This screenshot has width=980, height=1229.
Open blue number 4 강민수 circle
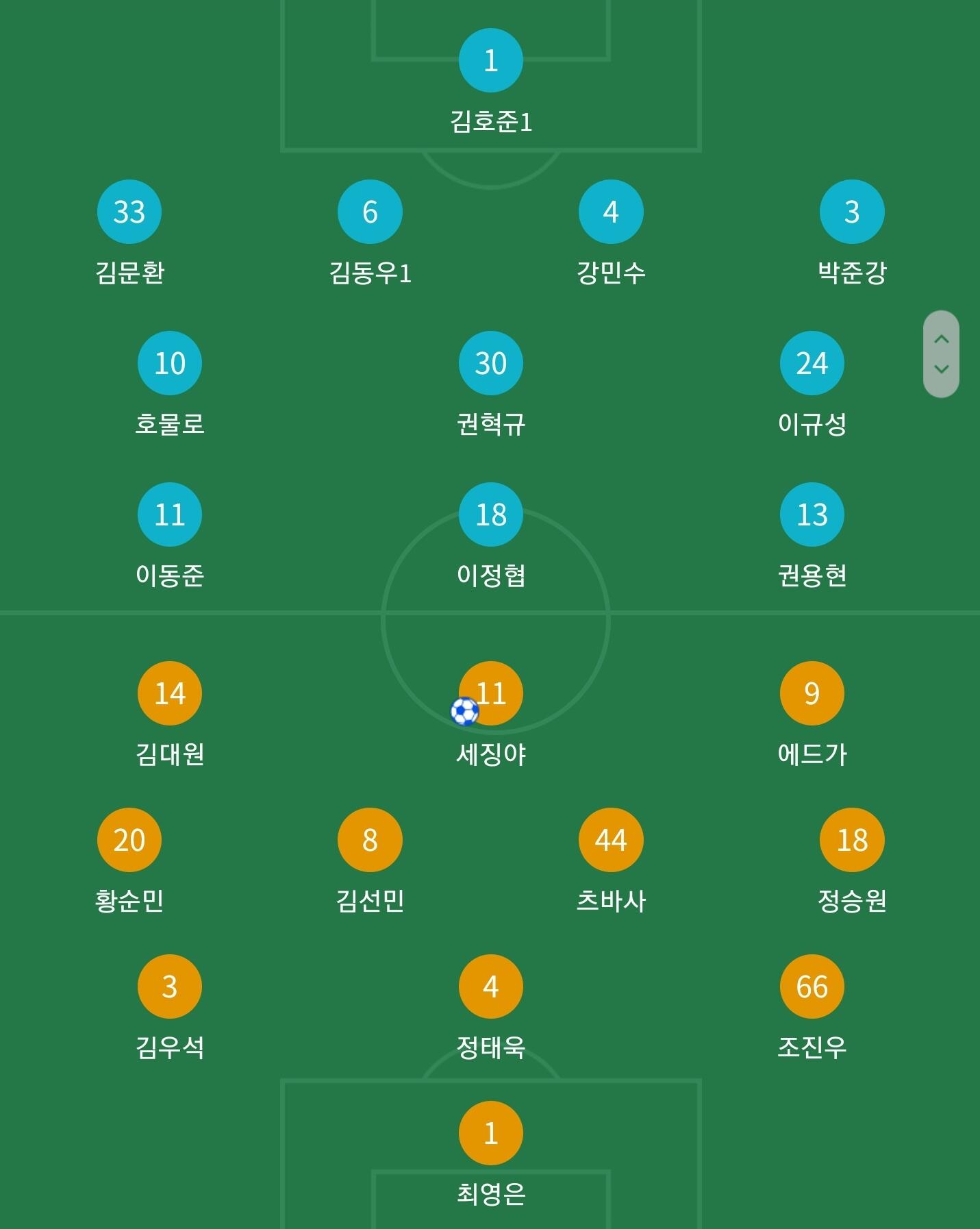[x=611, y=212]
